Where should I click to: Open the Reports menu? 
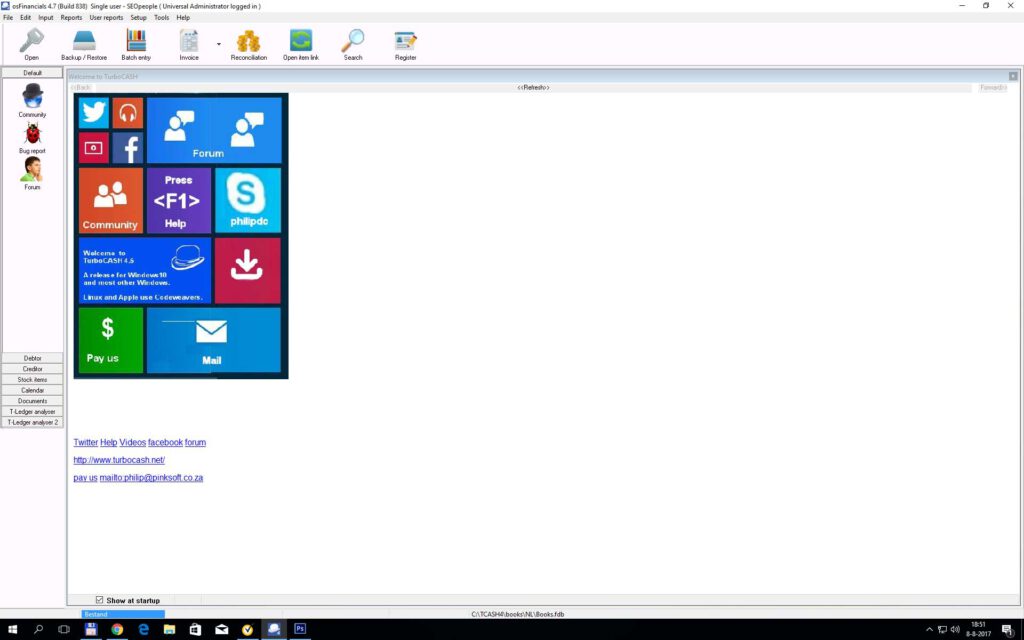click(71, 18)
